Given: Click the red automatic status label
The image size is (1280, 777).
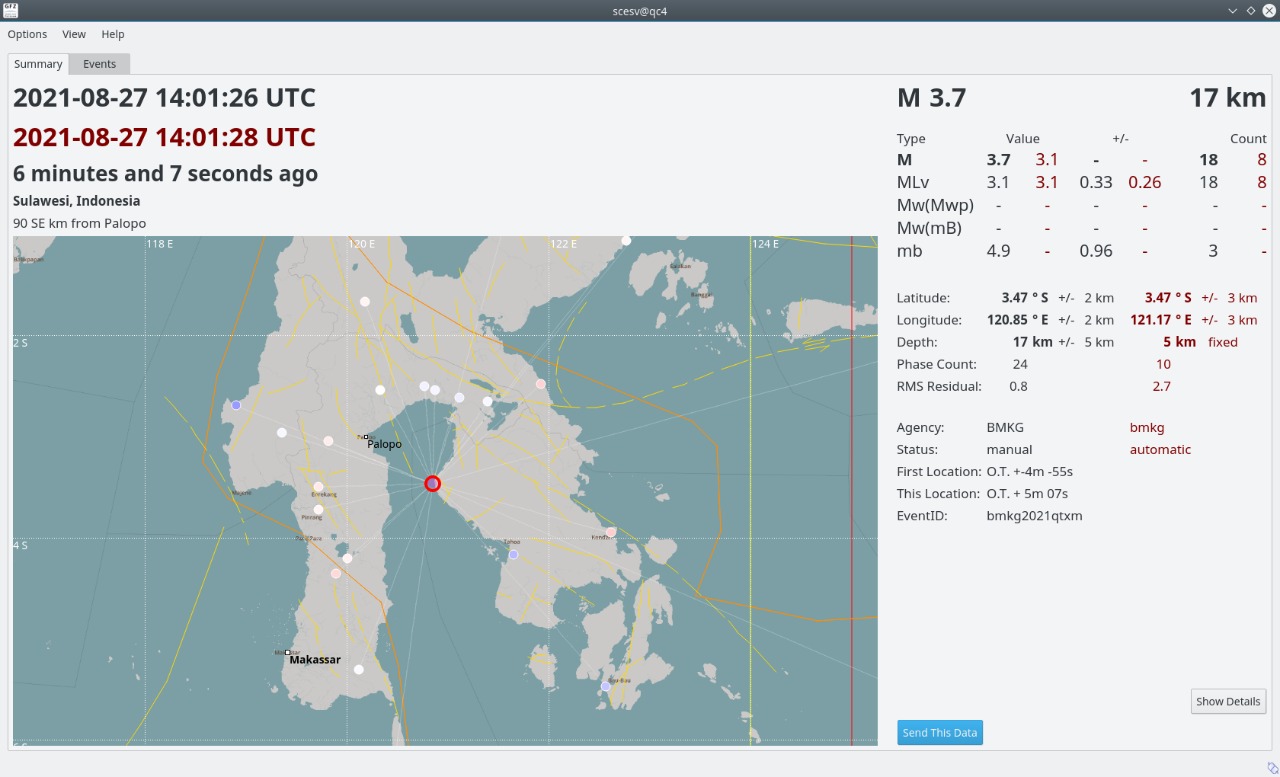Looking at the screenshot, I should 1160,450.
